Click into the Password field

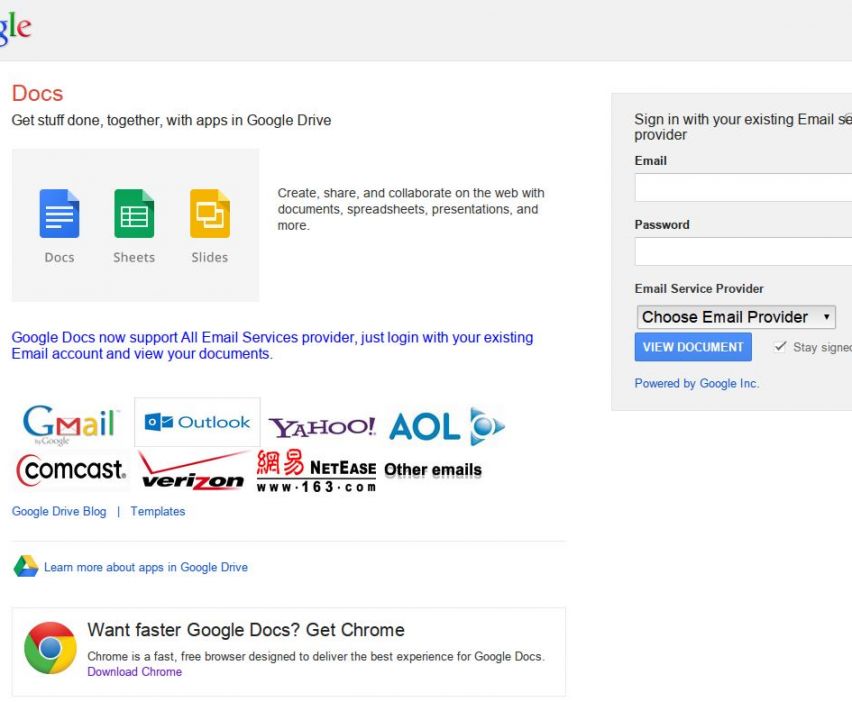pos(743,252)
